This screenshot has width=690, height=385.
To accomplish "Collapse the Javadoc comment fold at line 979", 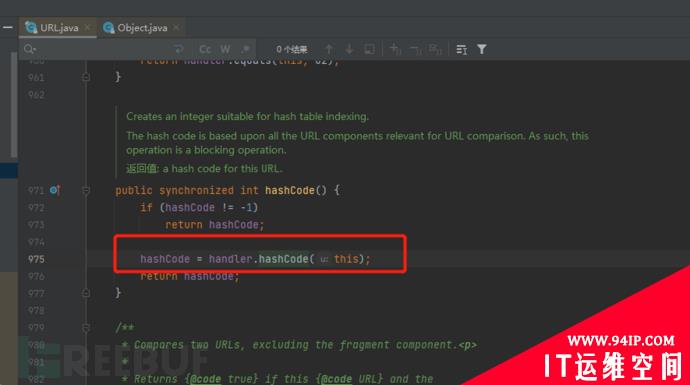I will [86, 328].
